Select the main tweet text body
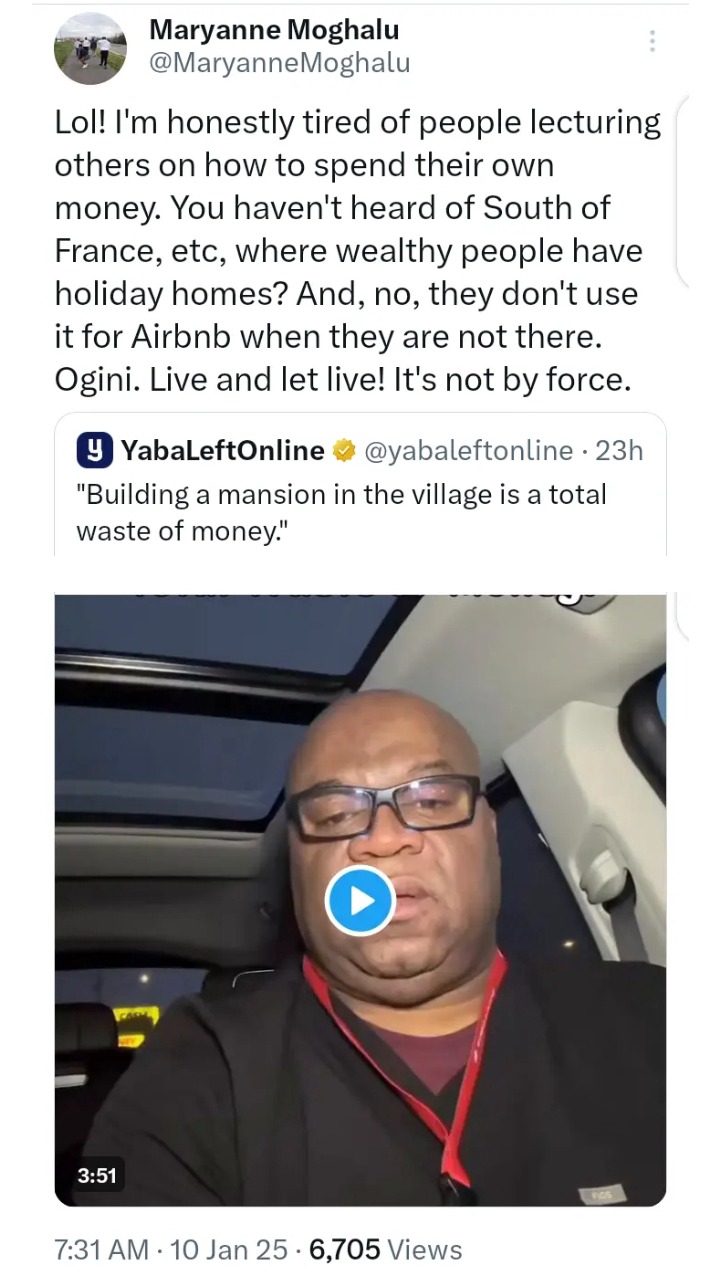720x1272 pixels. [x=358, y=252]
